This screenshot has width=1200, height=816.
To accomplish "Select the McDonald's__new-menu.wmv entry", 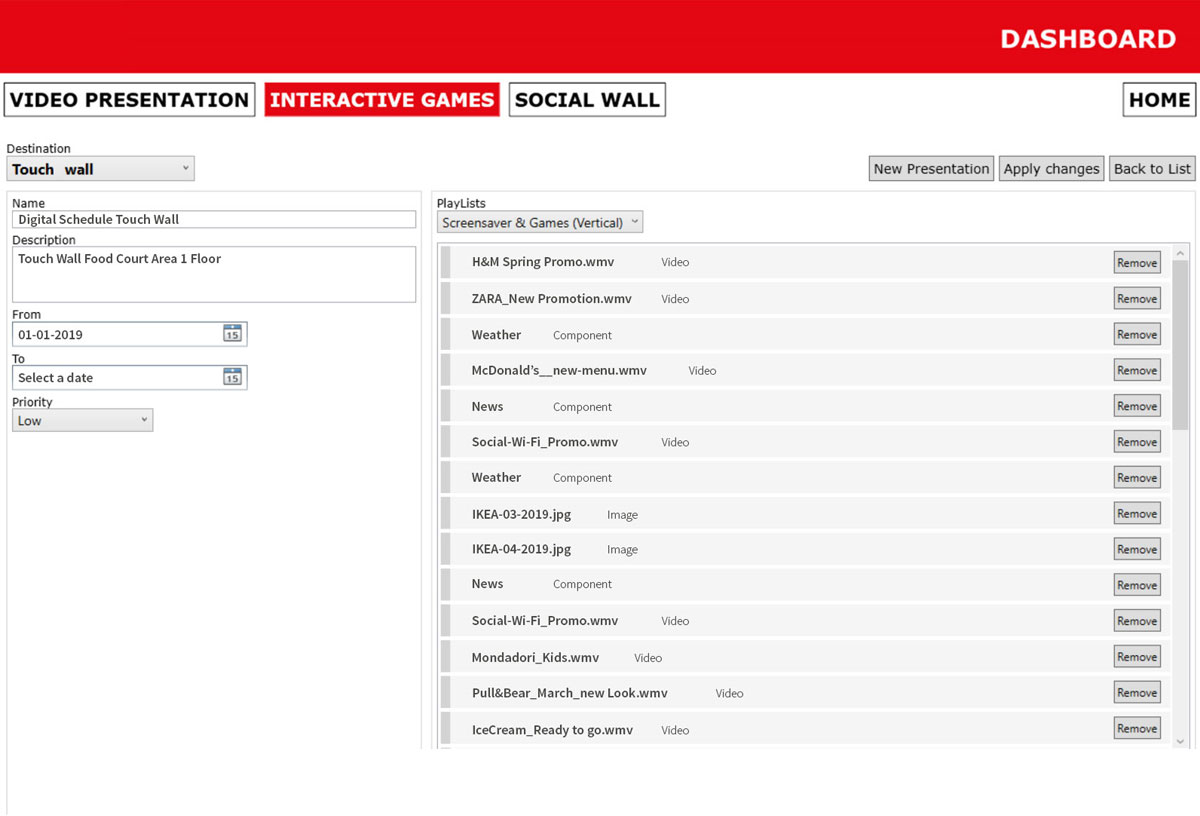I will point(805,370).
